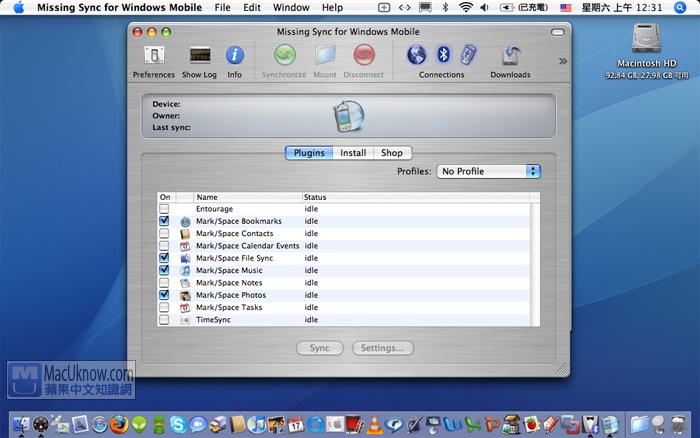The height and width of the screenshot is (438, 700).
Task: Open the File menu
Action: click(222, 8)
